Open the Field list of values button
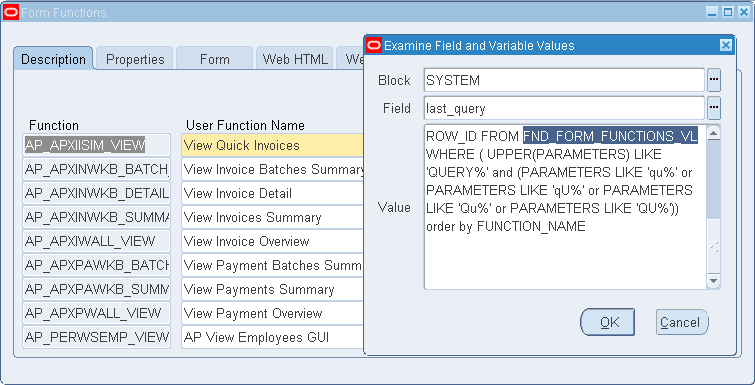Viewport: 755px width, 385px height. coord(714,108)
